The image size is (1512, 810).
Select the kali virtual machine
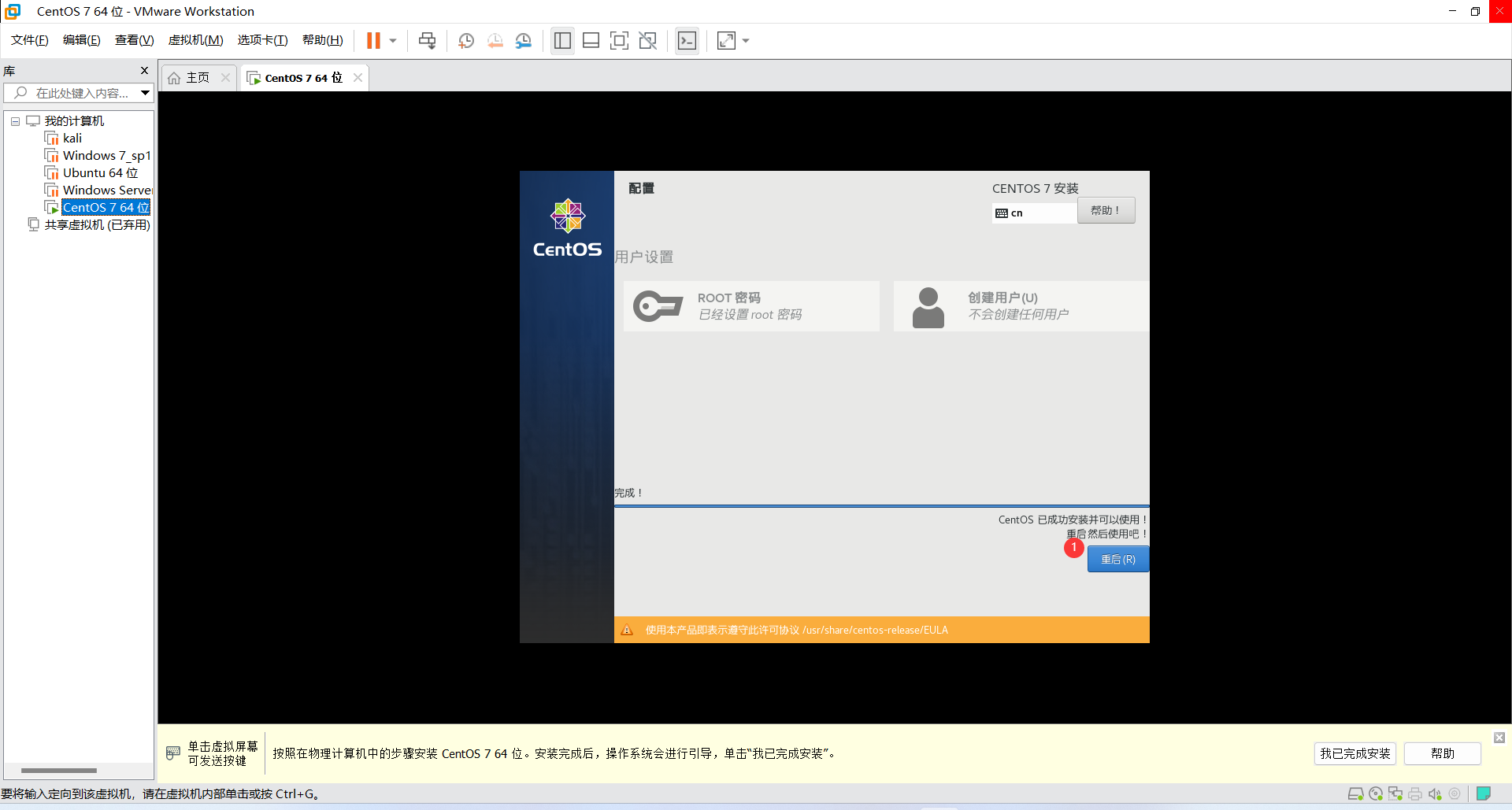72,139
